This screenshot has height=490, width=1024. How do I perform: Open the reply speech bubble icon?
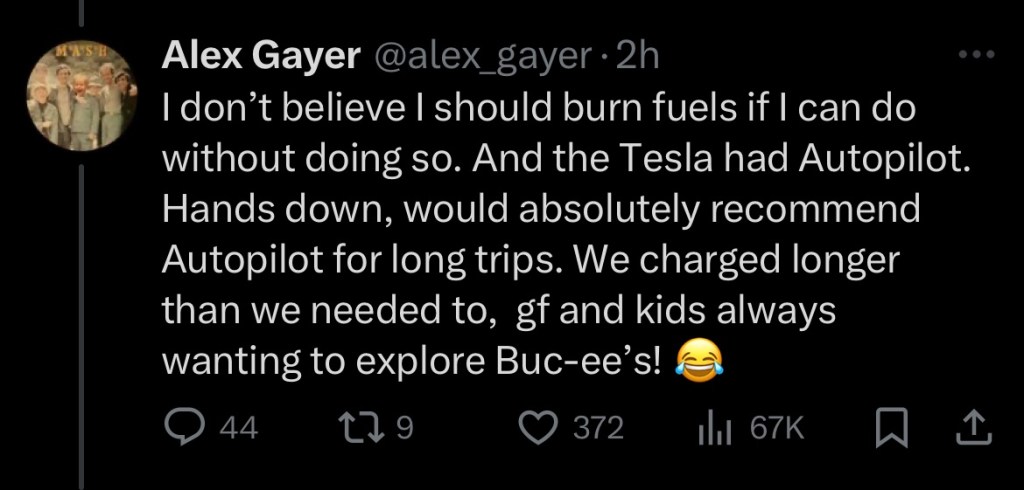click(x=183, y=428)
